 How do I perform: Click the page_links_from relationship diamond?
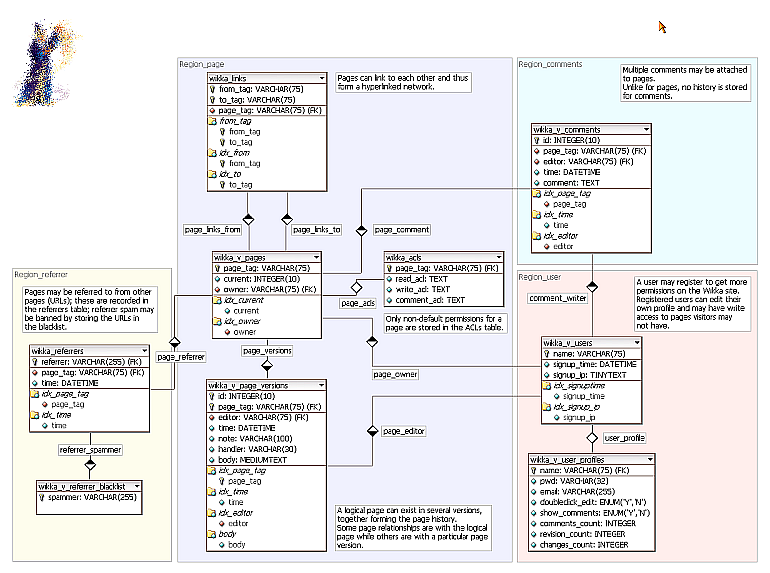click(x=248, y=219)
